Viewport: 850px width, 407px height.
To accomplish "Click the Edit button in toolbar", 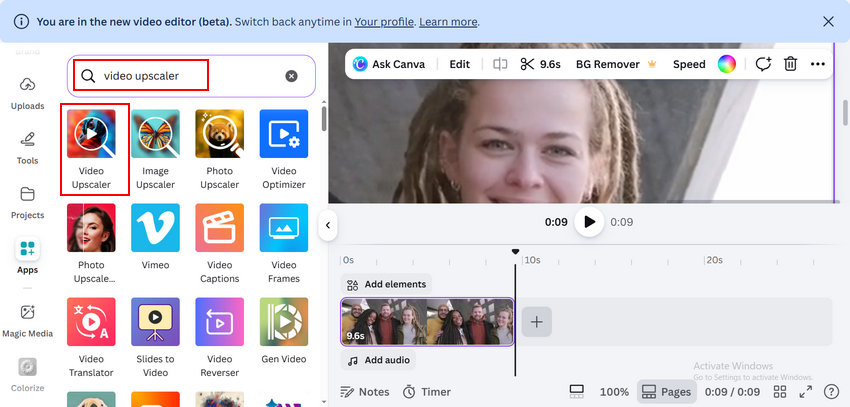I will pos(460,64).
